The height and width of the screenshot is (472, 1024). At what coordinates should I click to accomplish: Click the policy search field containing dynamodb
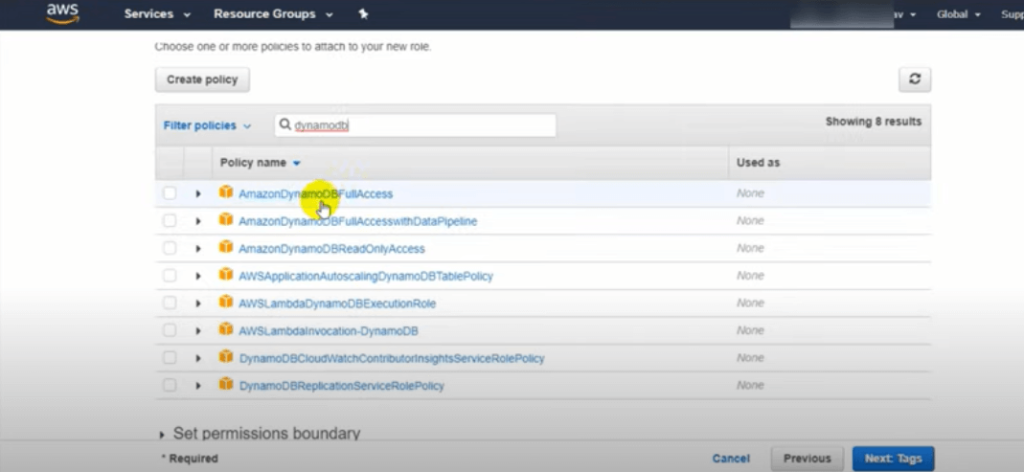coord(415,125)
